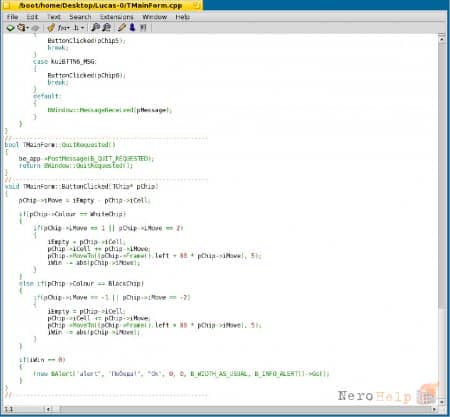Click the scroll-up arrow of vertical scrollbar

tap(442, 39)
